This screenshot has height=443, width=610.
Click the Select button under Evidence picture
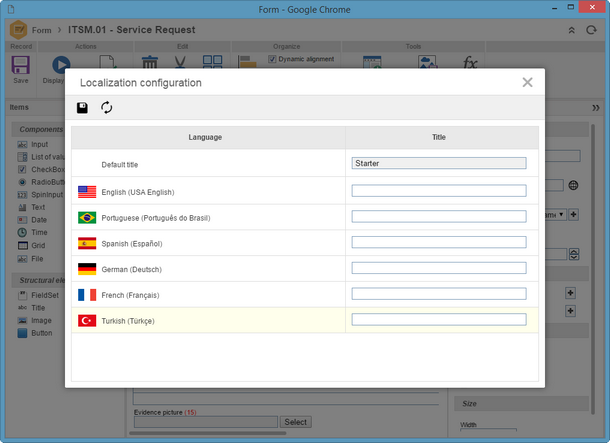click(x=296, y=422)
